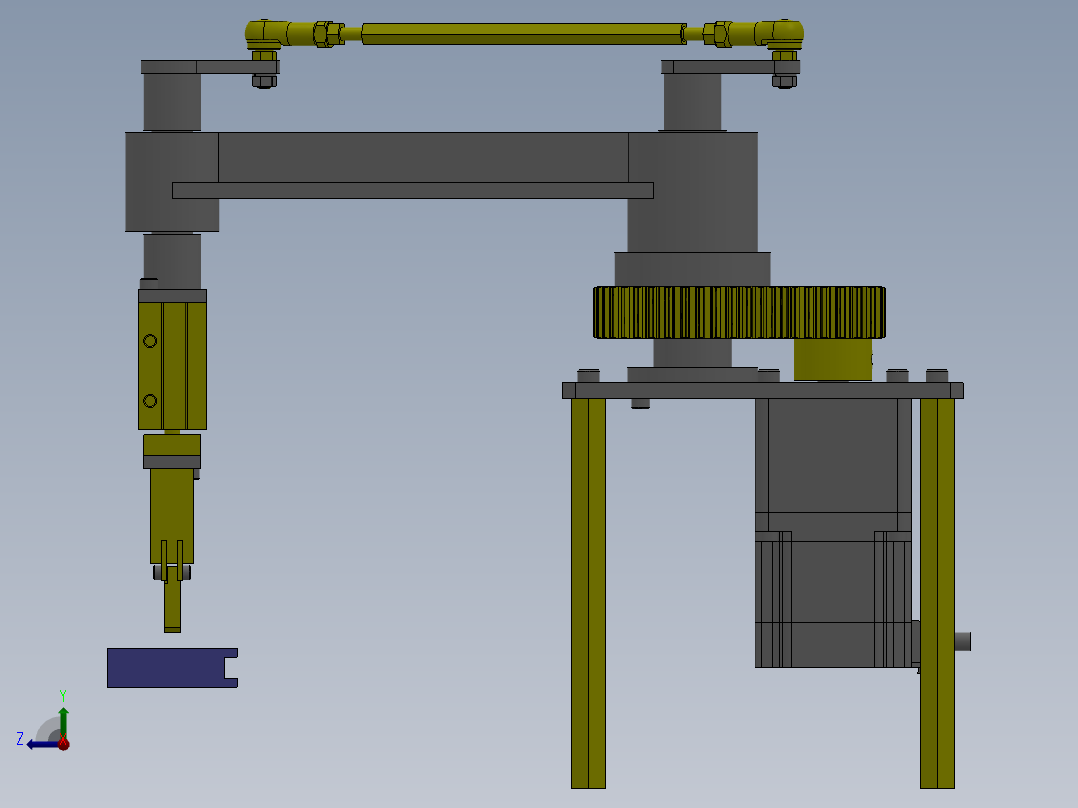The image size is (1078, 808).
Task: Click the red origin ball of the triad
Action: [x=63, y=743]
